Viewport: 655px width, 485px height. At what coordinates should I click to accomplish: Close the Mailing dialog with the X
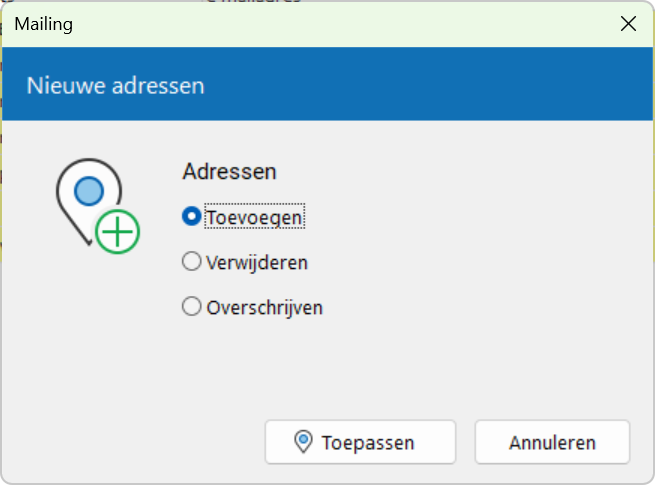click(628, 24)
